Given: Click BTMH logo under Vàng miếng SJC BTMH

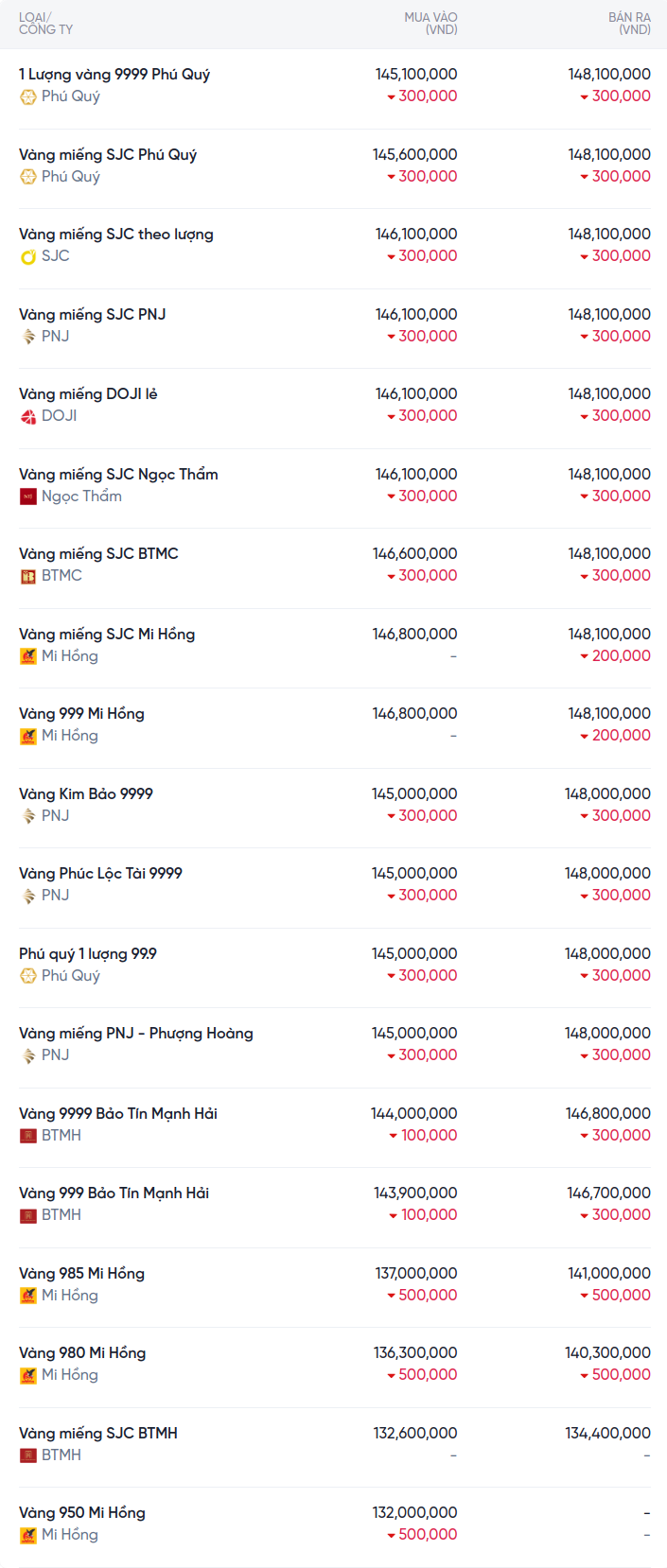Looking at the screenshot, I should [x=28, y=1455].
